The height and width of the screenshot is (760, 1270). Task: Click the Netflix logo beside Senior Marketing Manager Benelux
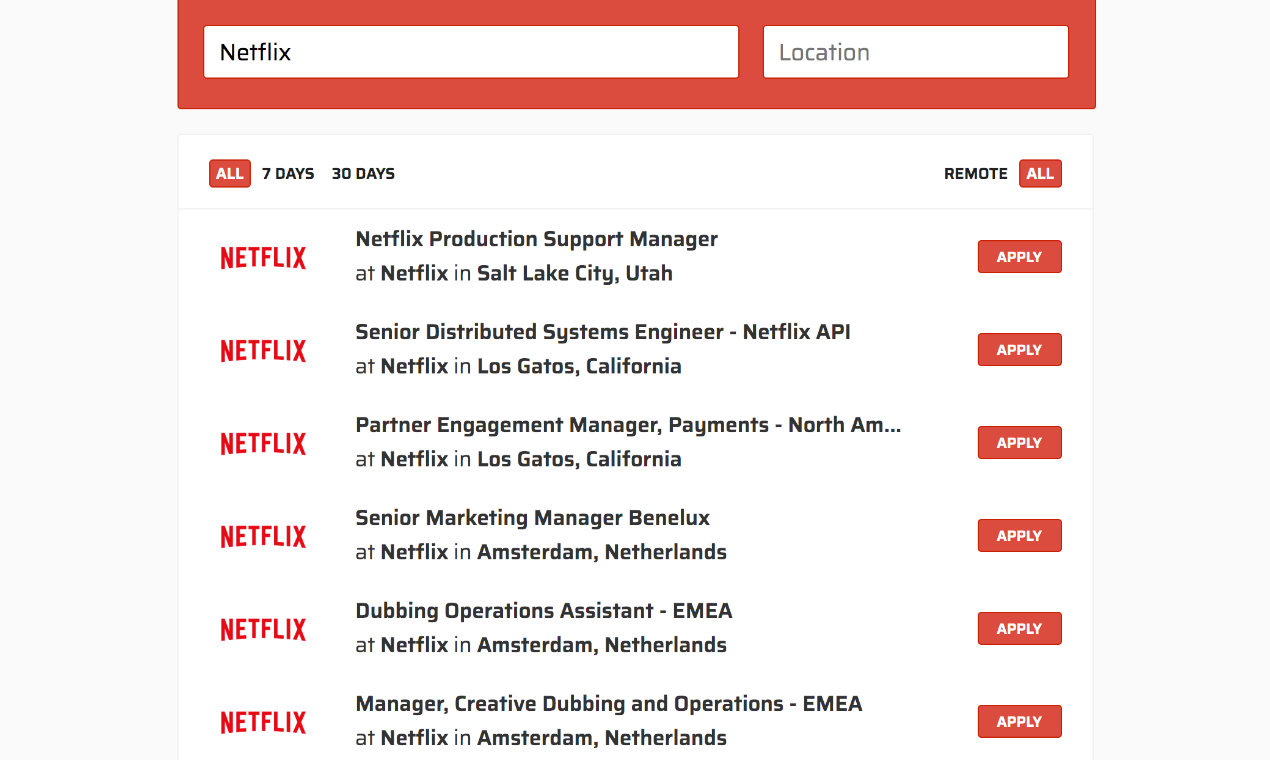point(263,536)
